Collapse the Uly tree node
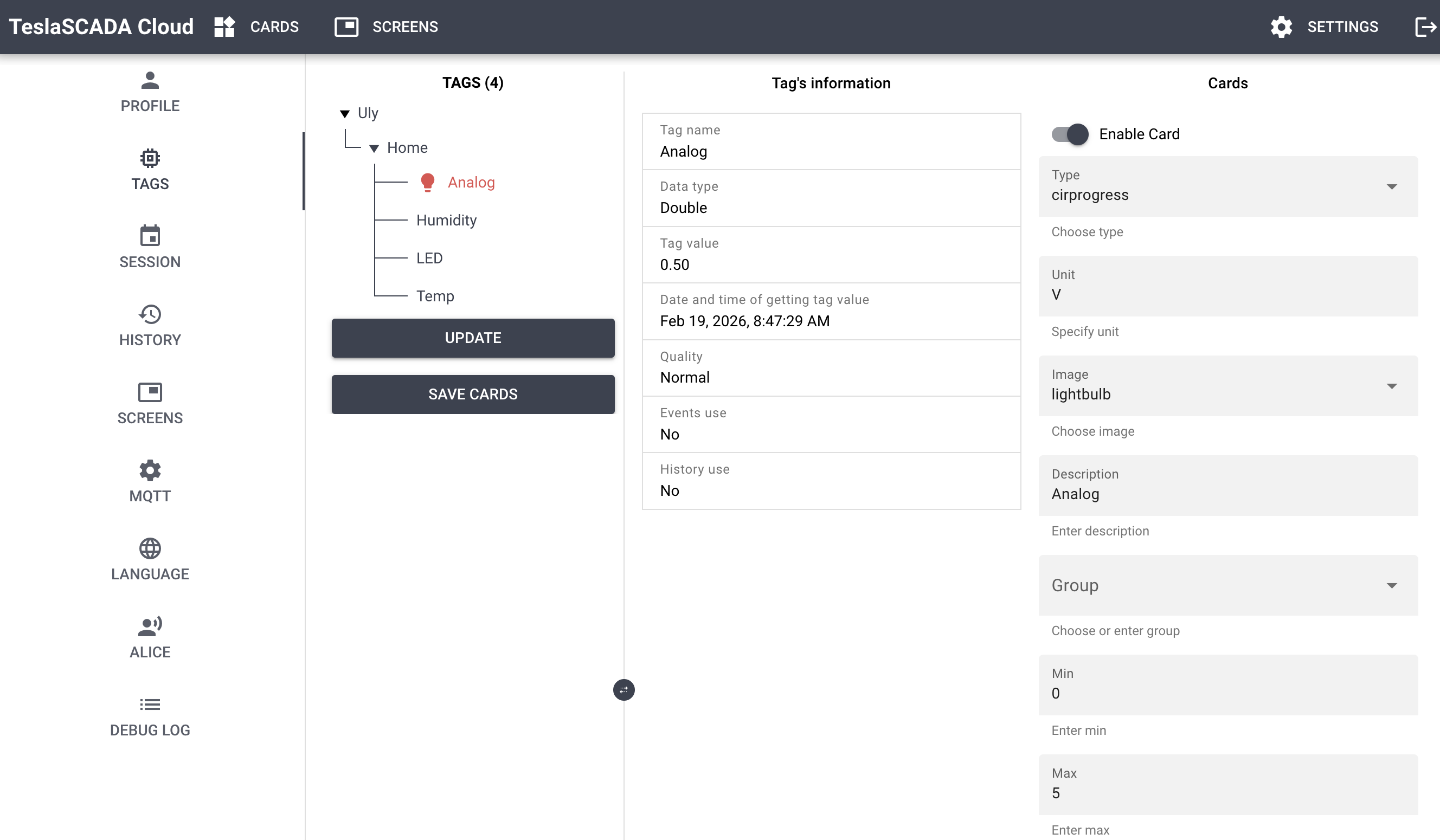Image resolution: width=1440 pixels, height=840 pixels. click(x=345, y=114)
